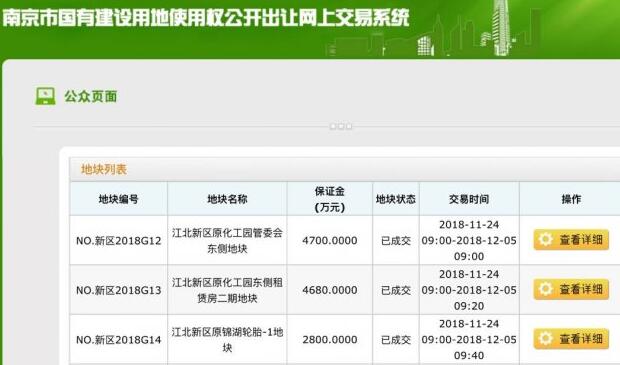
Task: View details for NO.新区2018G12
Action: (x=571, y=240)
